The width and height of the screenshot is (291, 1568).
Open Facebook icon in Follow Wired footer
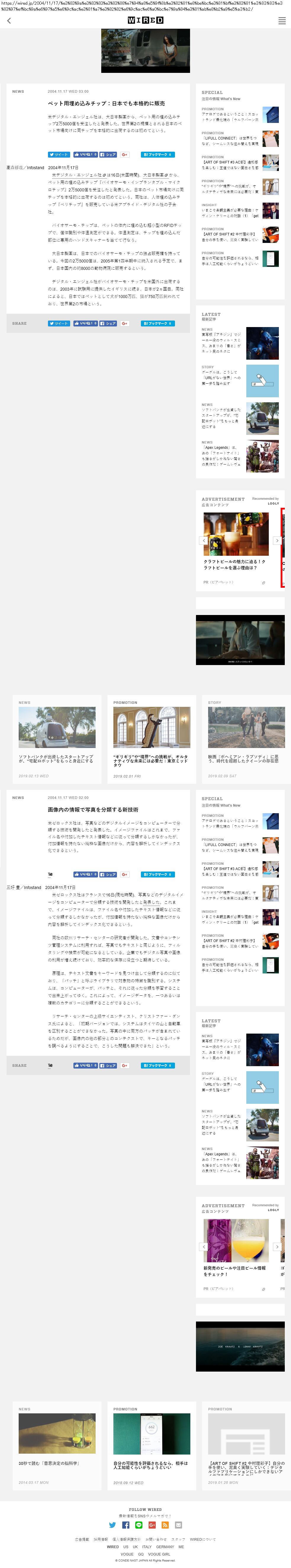pyautogui.click(x=126, y=1525)
